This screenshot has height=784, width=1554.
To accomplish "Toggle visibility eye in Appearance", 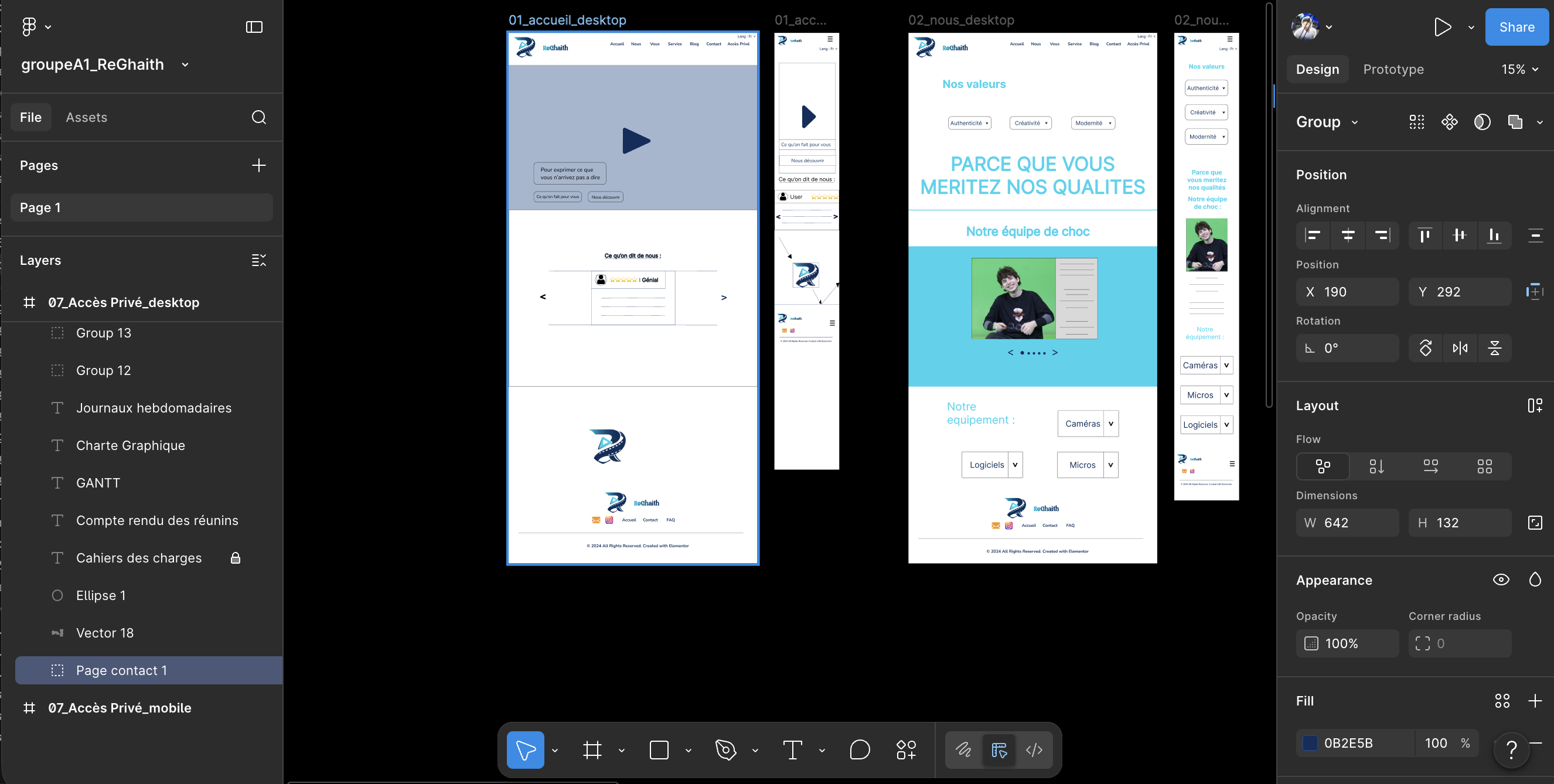I will point(1501,580).
